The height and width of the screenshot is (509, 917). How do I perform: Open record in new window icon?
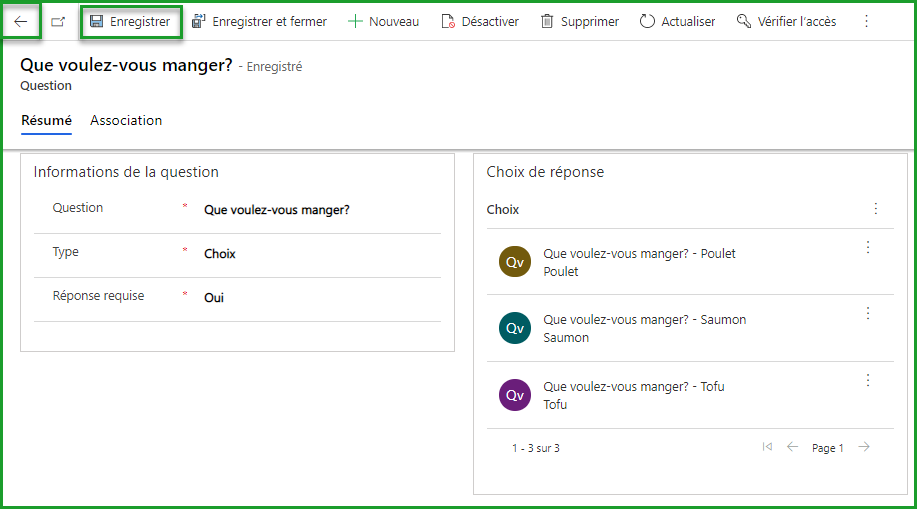(58, 21)
